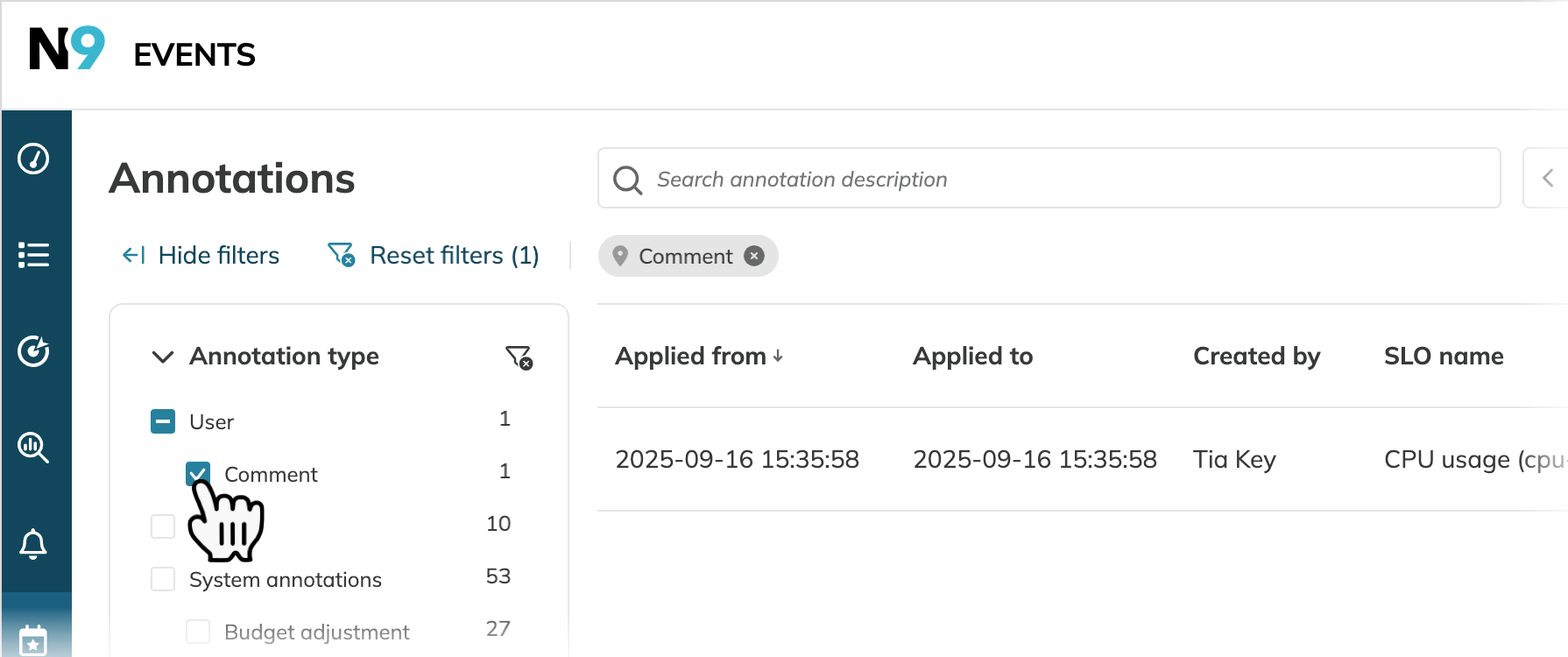
Task: Click Hide filters link
Action: point(201,255)
